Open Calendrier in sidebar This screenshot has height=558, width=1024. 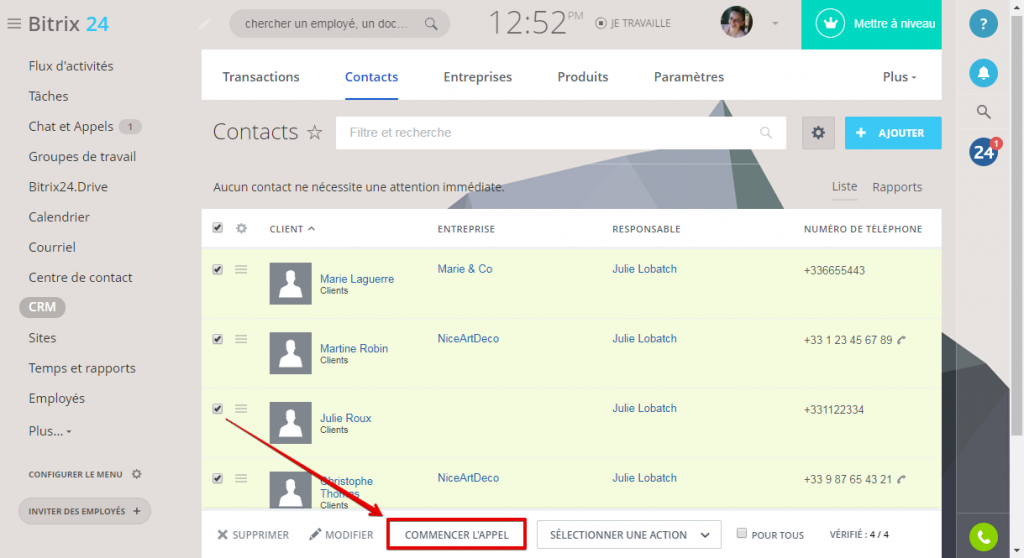pos(59,217)
